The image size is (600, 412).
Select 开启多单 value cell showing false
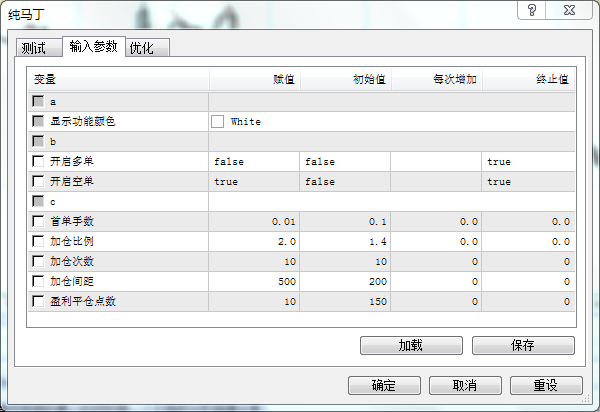point(254,162)
